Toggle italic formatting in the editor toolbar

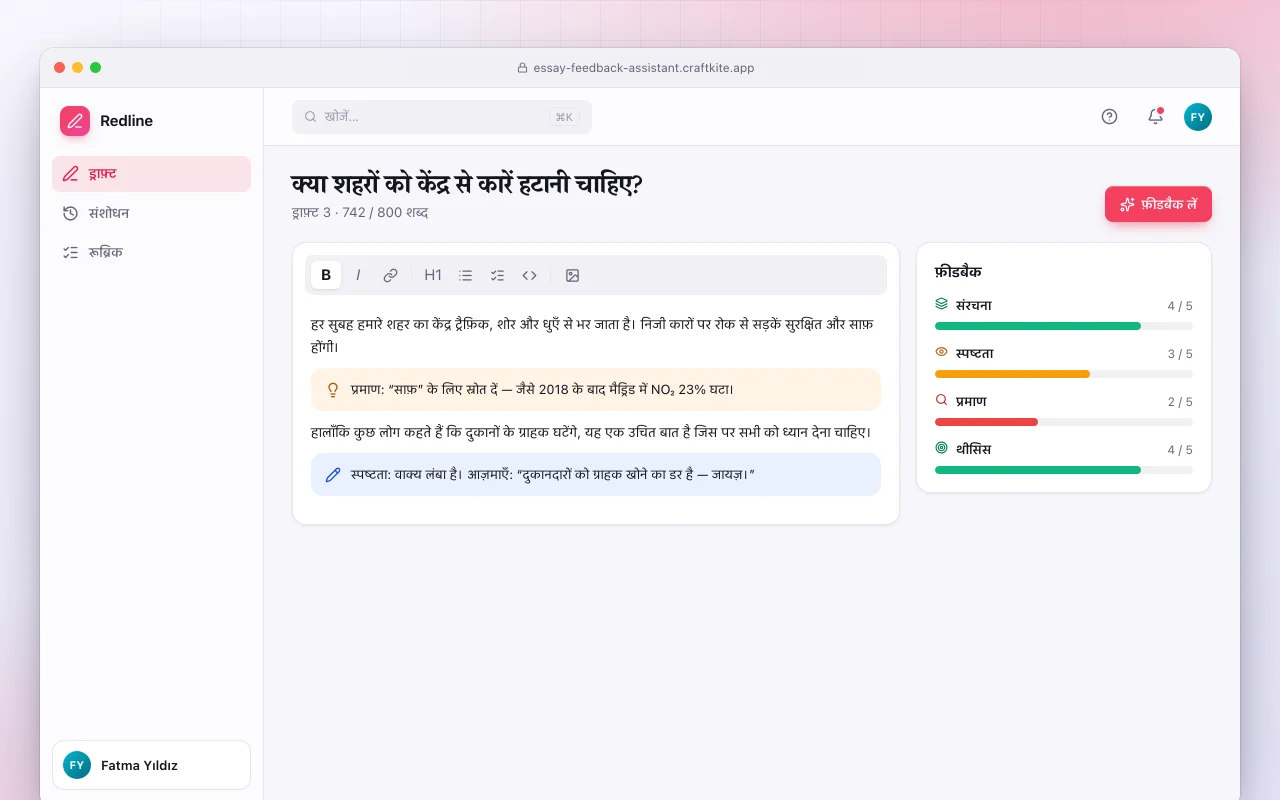click(358, 275)
